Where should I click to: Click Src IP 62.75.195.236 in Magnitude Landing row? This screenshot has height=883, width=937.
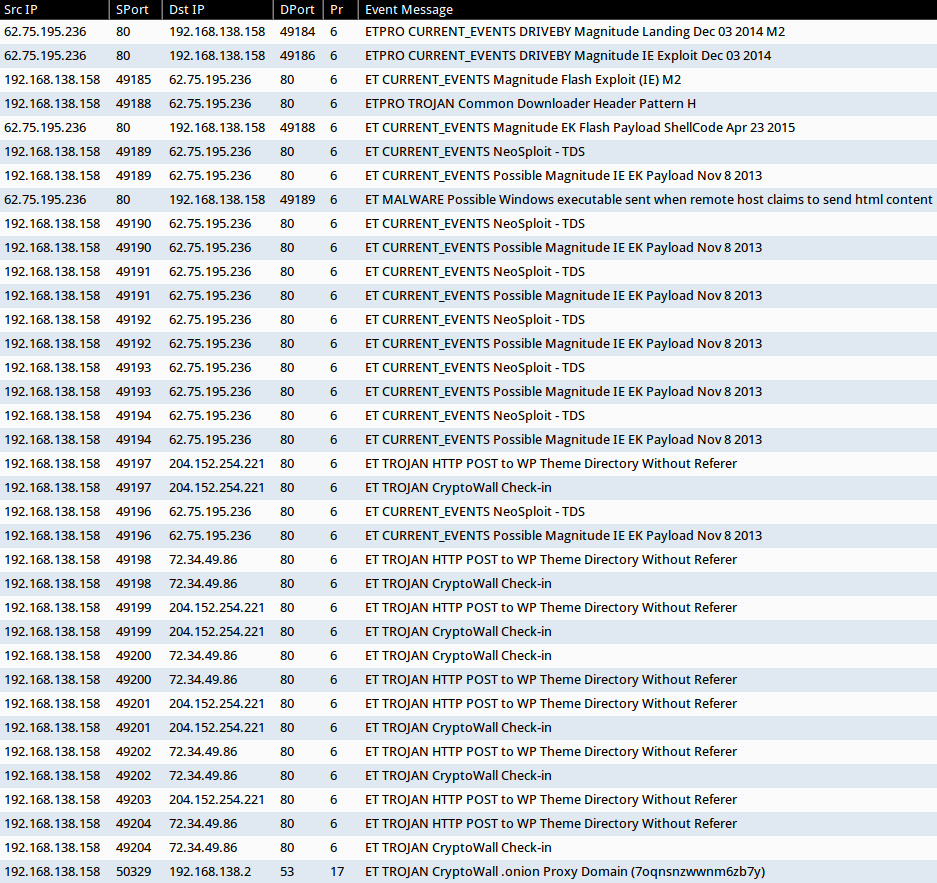click(x=45, y=32)
